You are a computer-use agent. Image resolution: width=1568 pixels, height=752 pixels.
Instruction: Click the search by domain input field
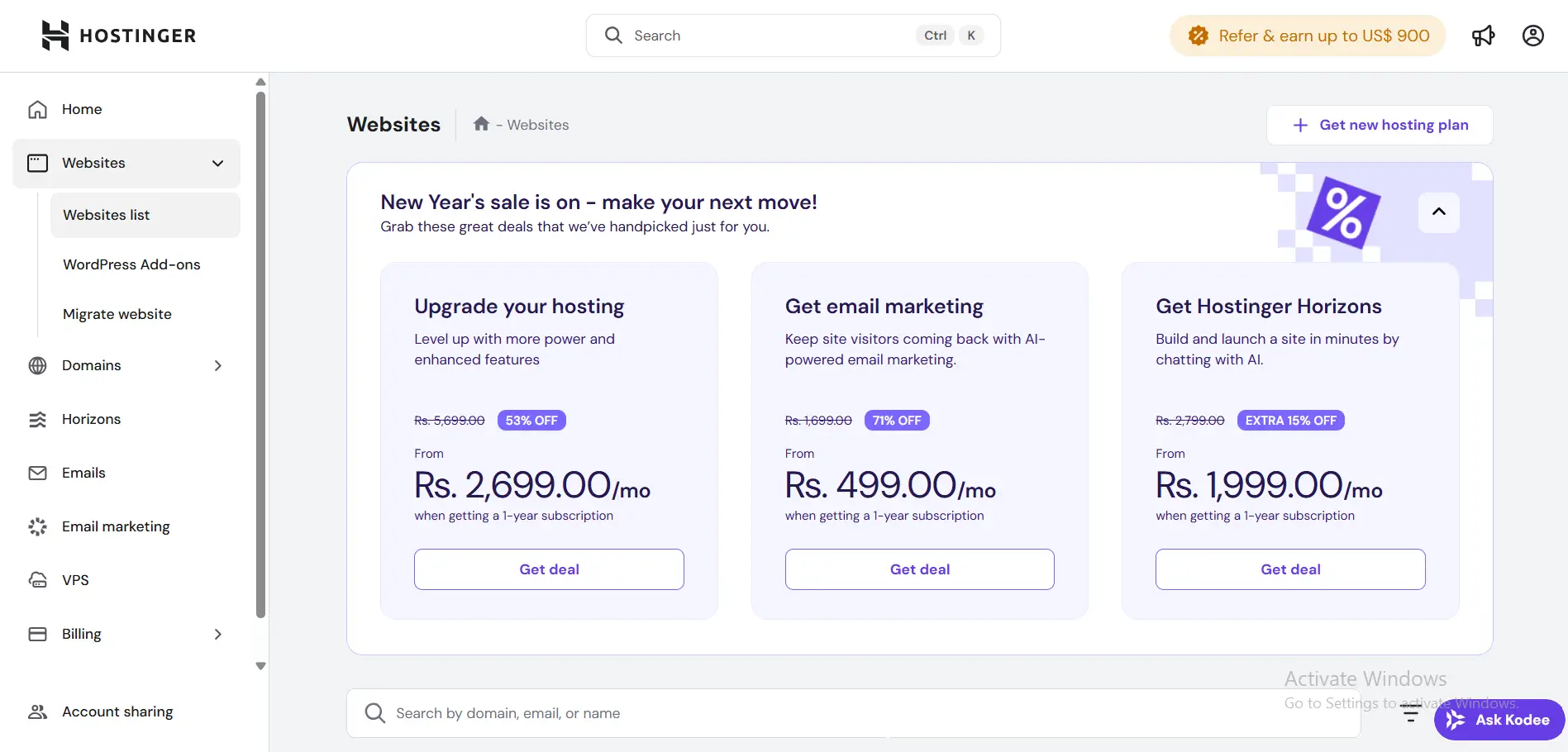tap(744, 712)
